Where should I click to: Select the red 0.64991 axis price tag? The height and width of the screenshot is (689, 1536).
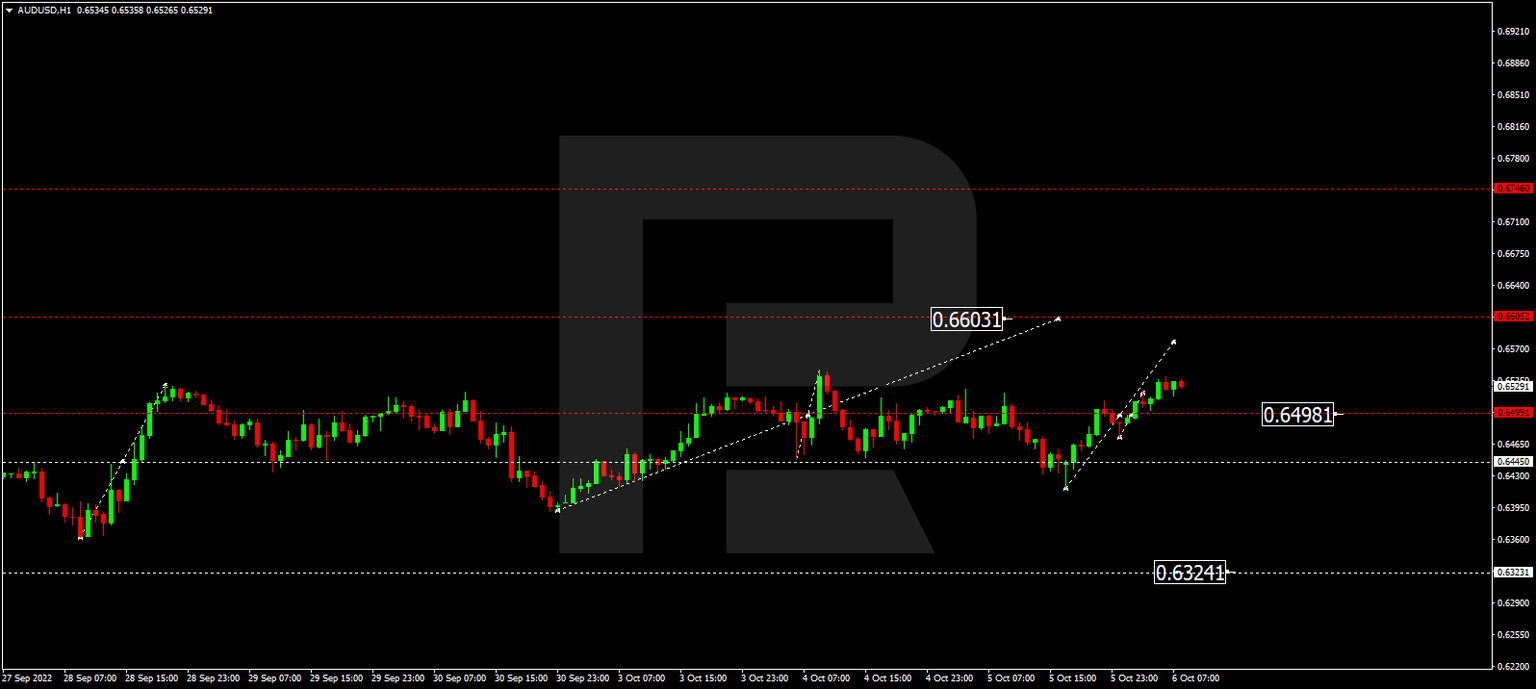click(x=1513, y=413)
